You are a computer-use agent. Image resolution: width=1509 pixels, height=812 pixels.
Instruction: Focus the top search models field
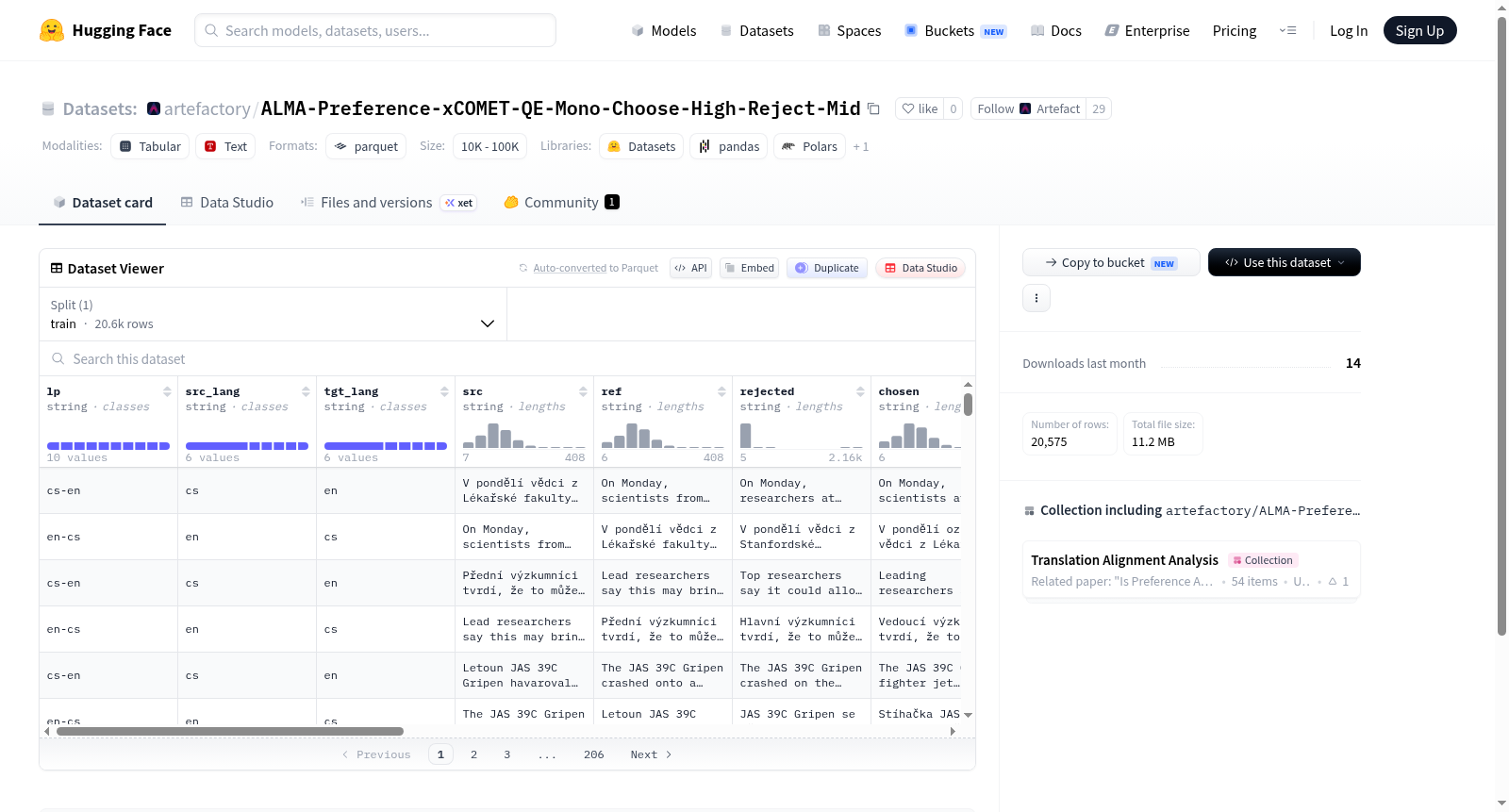375,30
